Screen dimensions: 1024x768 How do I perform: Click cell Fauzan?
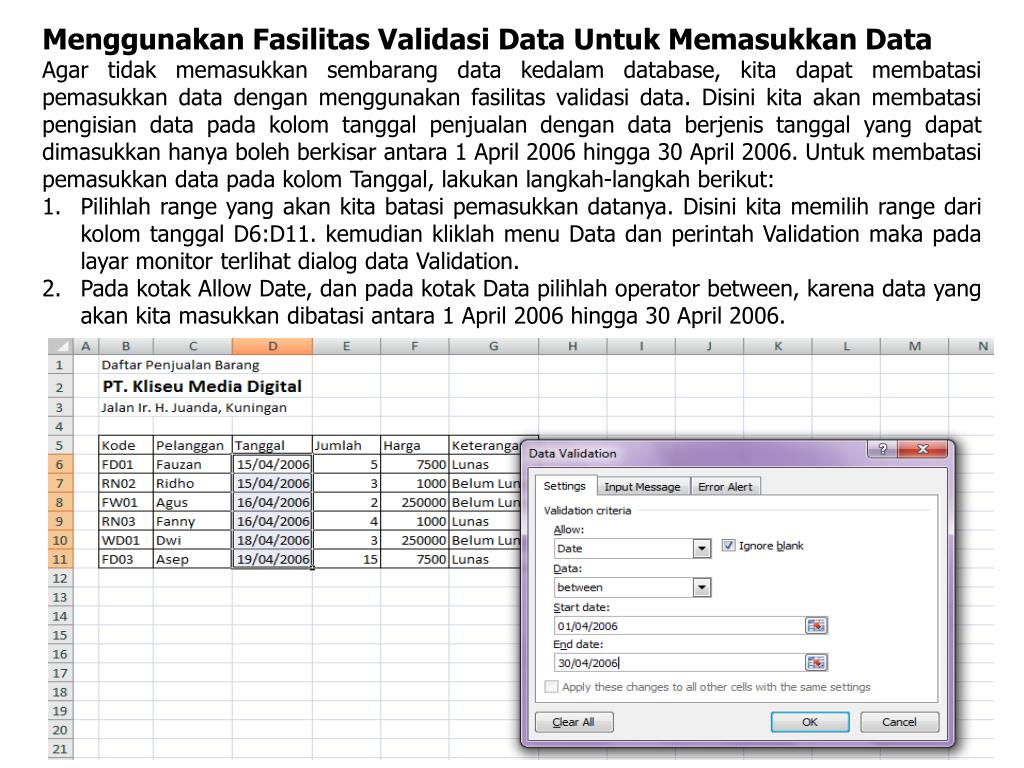(193, 464)
